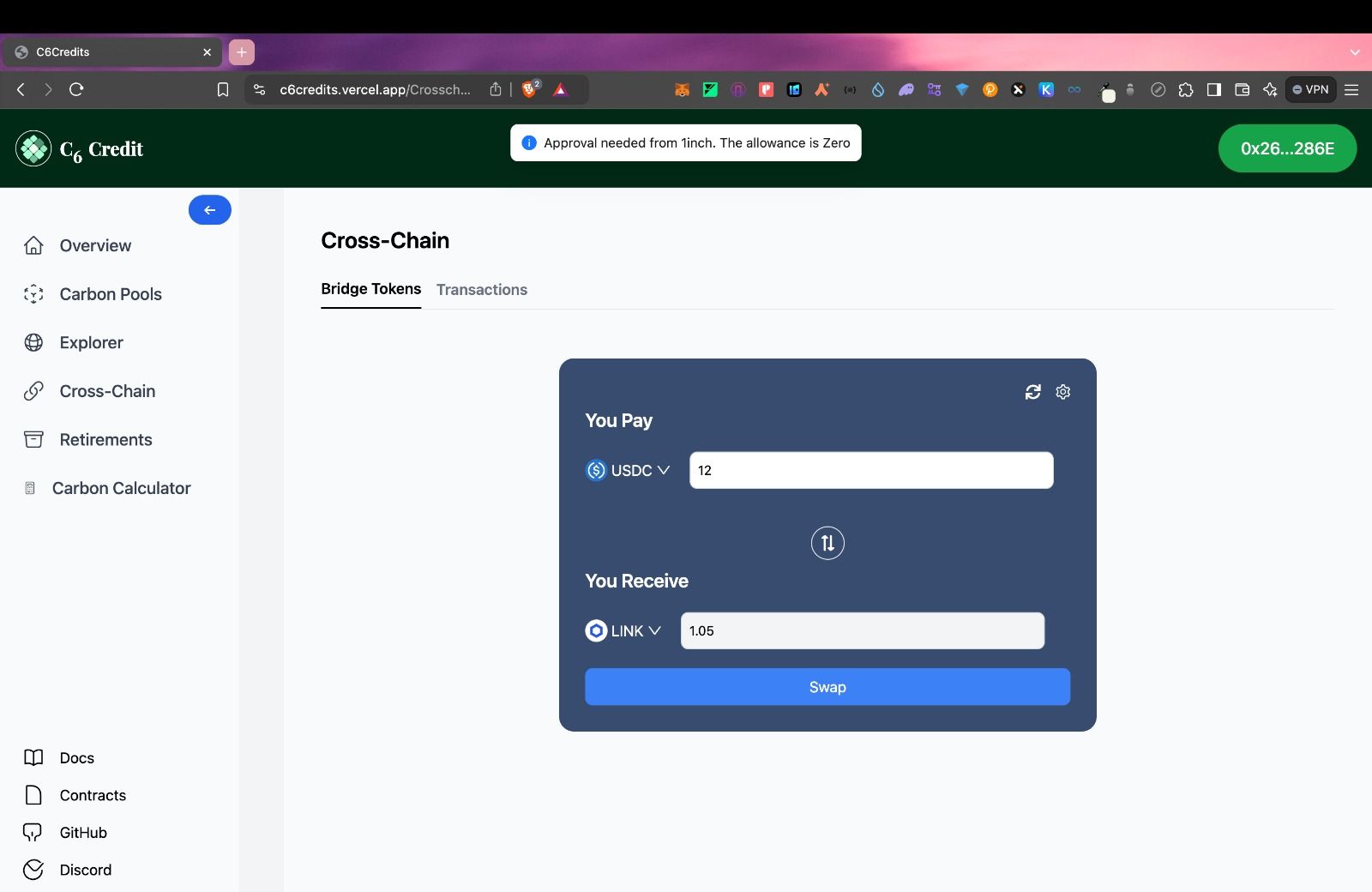Open Carbon Calculator page
1372x892 pixels.
121,488
